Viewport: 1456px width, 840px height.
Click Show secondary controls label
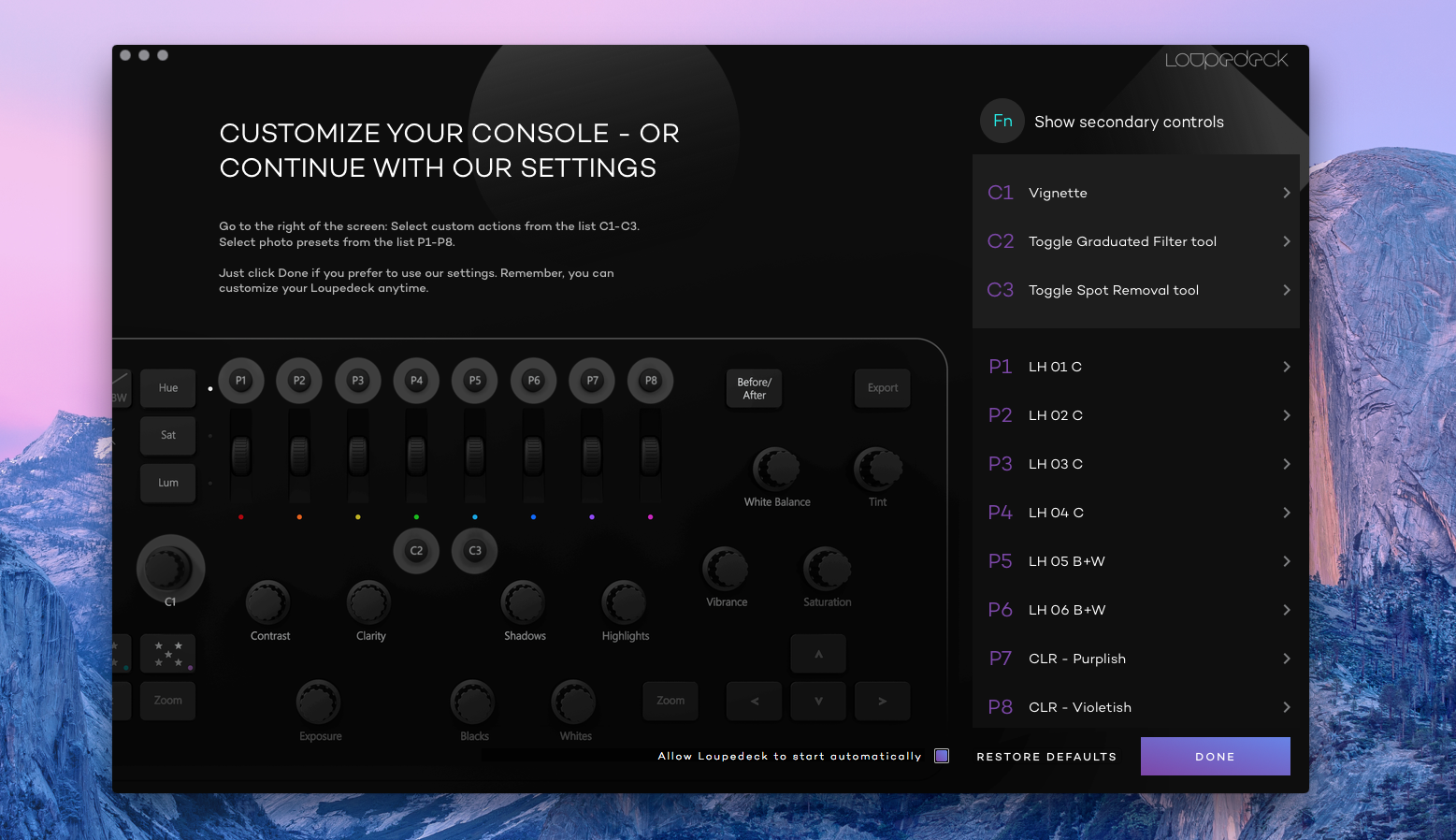pos(1129,122)
